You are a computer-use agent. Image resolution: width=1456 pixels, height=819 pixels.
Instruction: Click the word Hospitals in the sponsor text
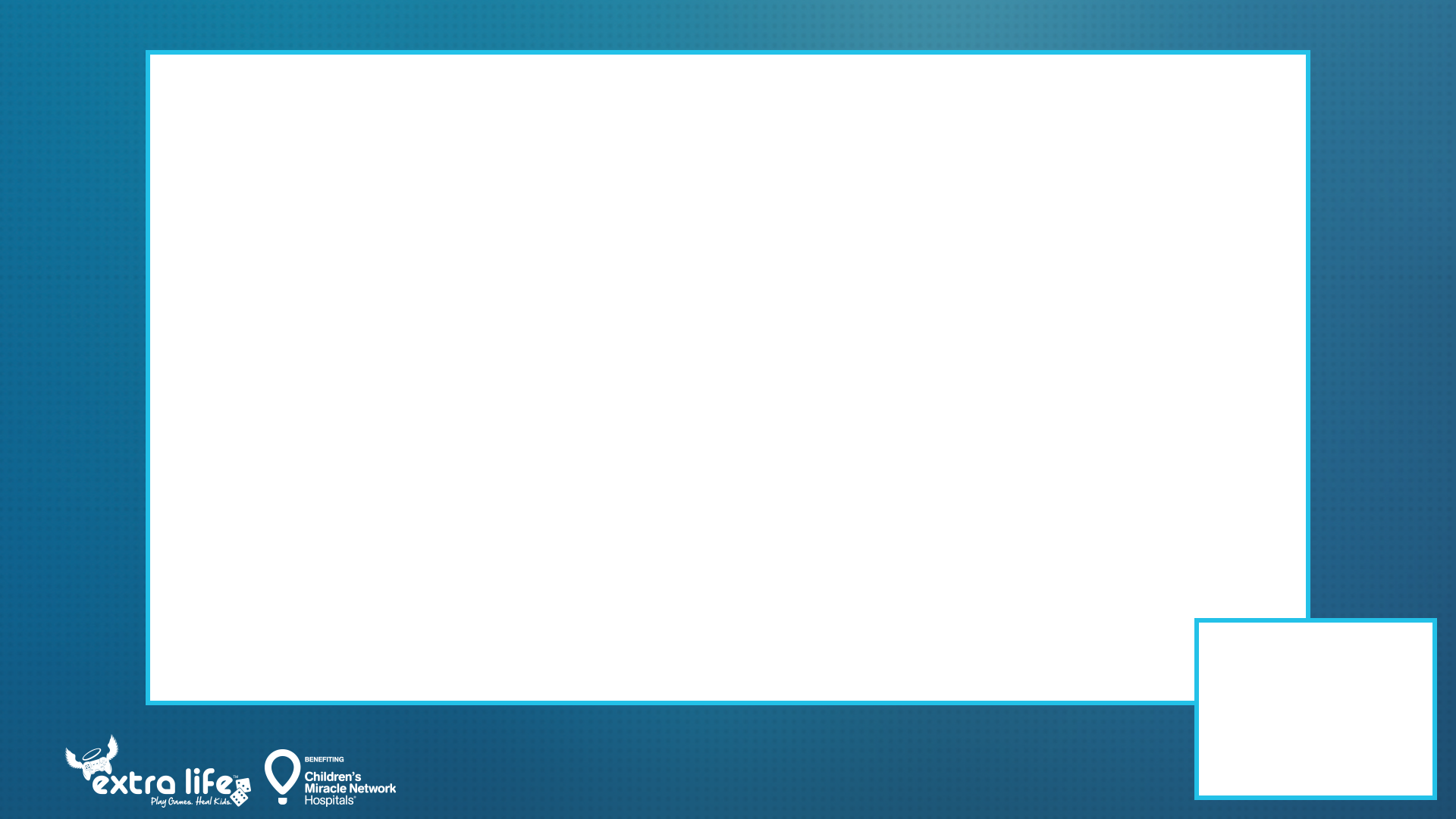(x=328, y=800)
